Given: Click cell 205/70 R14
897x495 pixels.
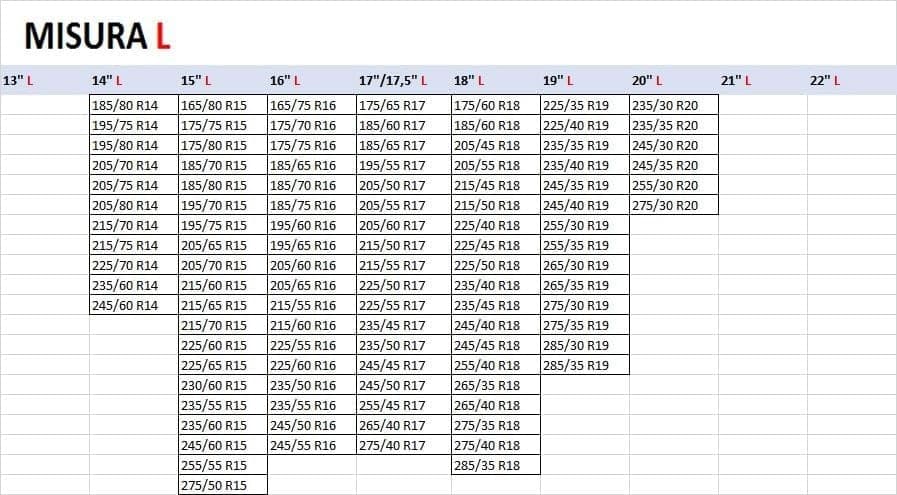Looking at the screenshot, I should tap(134, 165).
